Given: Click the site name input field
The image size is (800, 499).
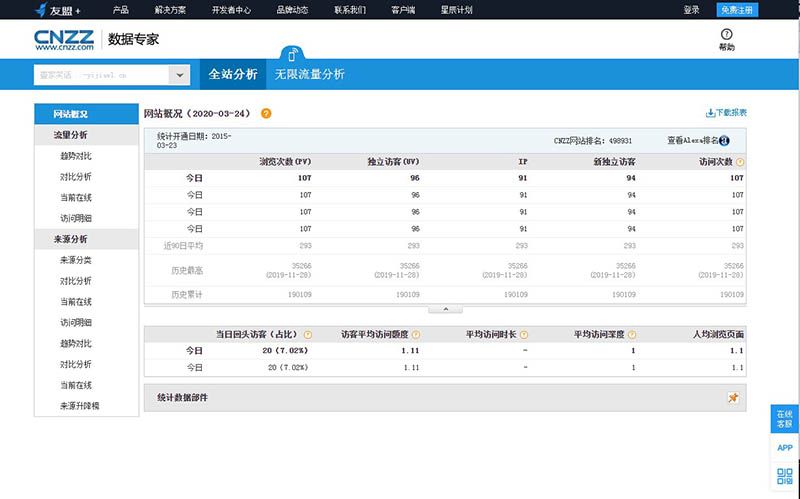Looking at the screenshot, I should click(101, 75).
